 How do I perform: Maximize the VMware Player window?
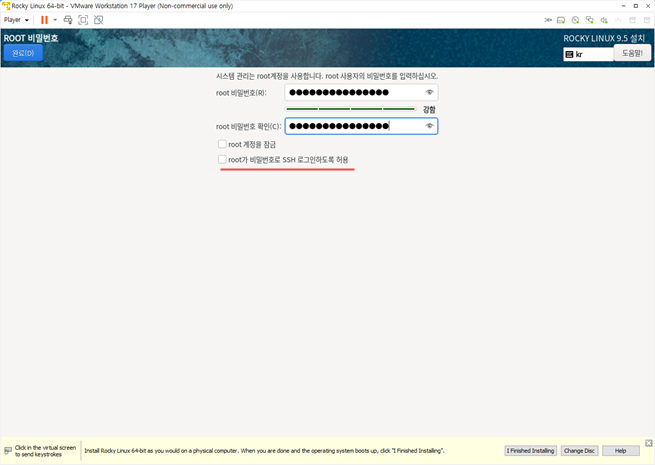(x=636, y=6)
